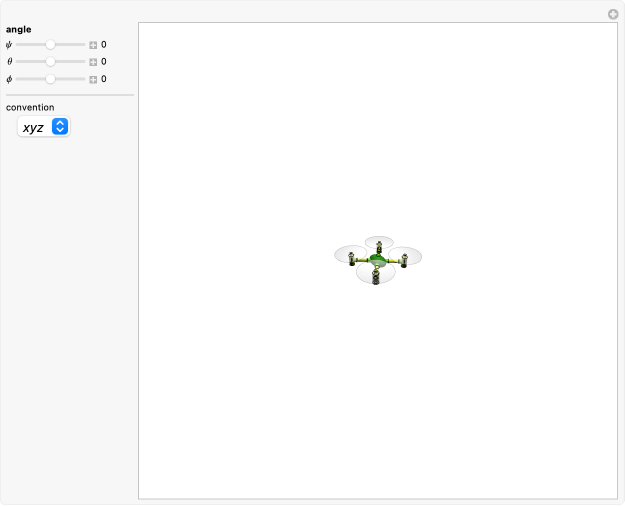Viewport: 625px width, 506px height.
Task: Click the green quadcopter body center
Action: pos(377,260)
